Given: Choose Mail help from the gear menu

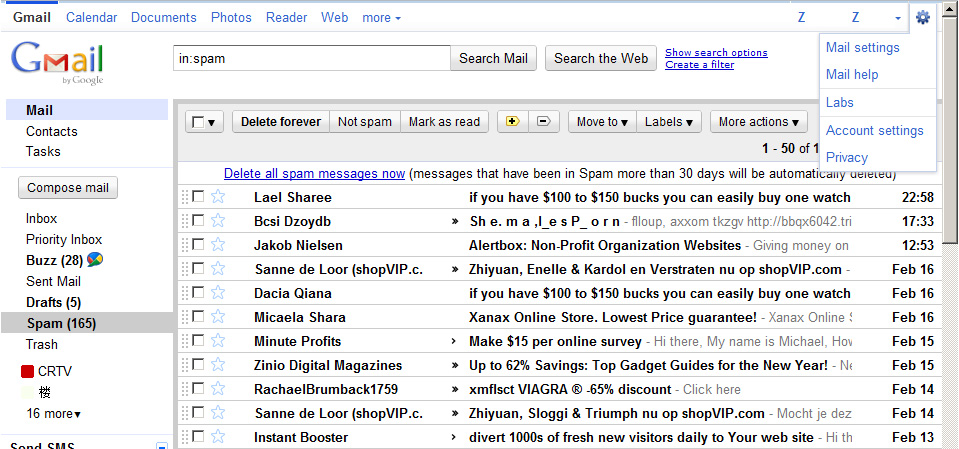Looking at the screenshot, I should pyautogui.click(x=852, y=75).
